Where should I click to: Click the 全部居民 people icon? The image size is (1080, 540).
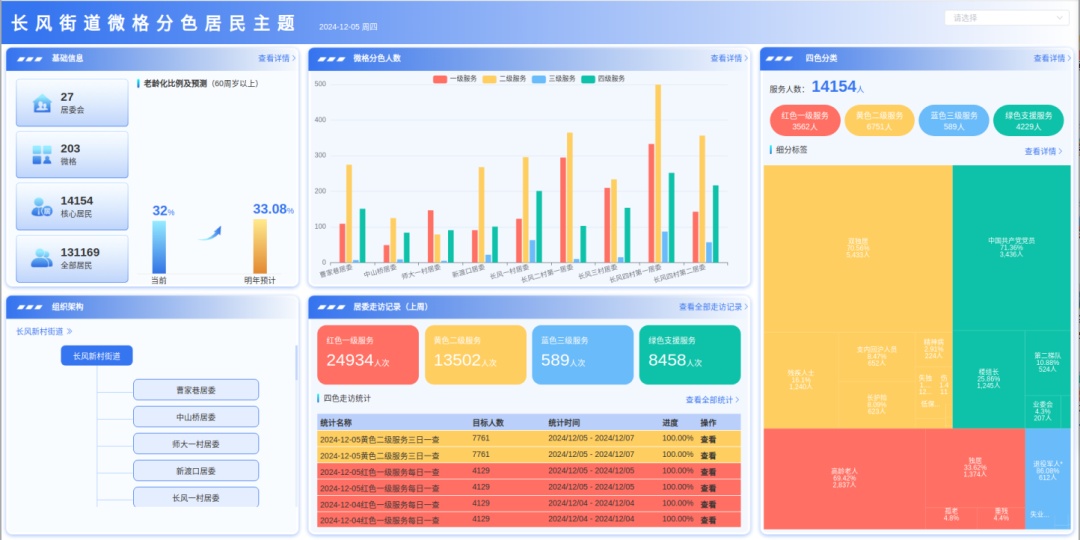tap(42, 258)
